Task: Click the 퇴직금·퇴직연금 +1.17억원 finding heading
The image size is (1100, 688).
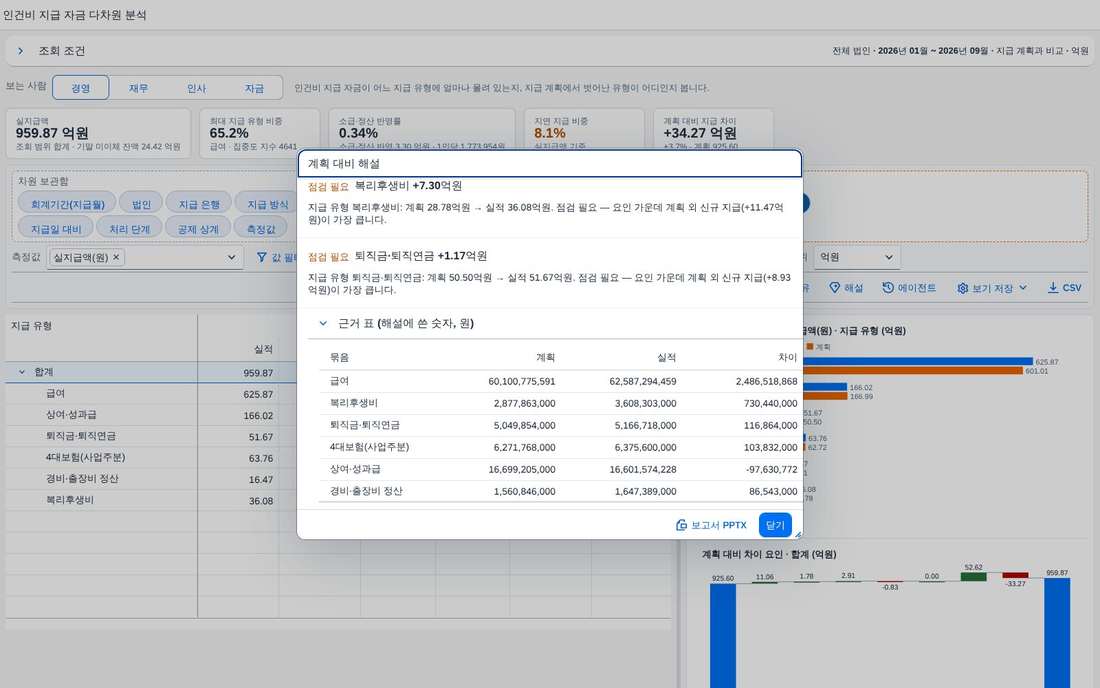Action: click(x=421, y=256)
